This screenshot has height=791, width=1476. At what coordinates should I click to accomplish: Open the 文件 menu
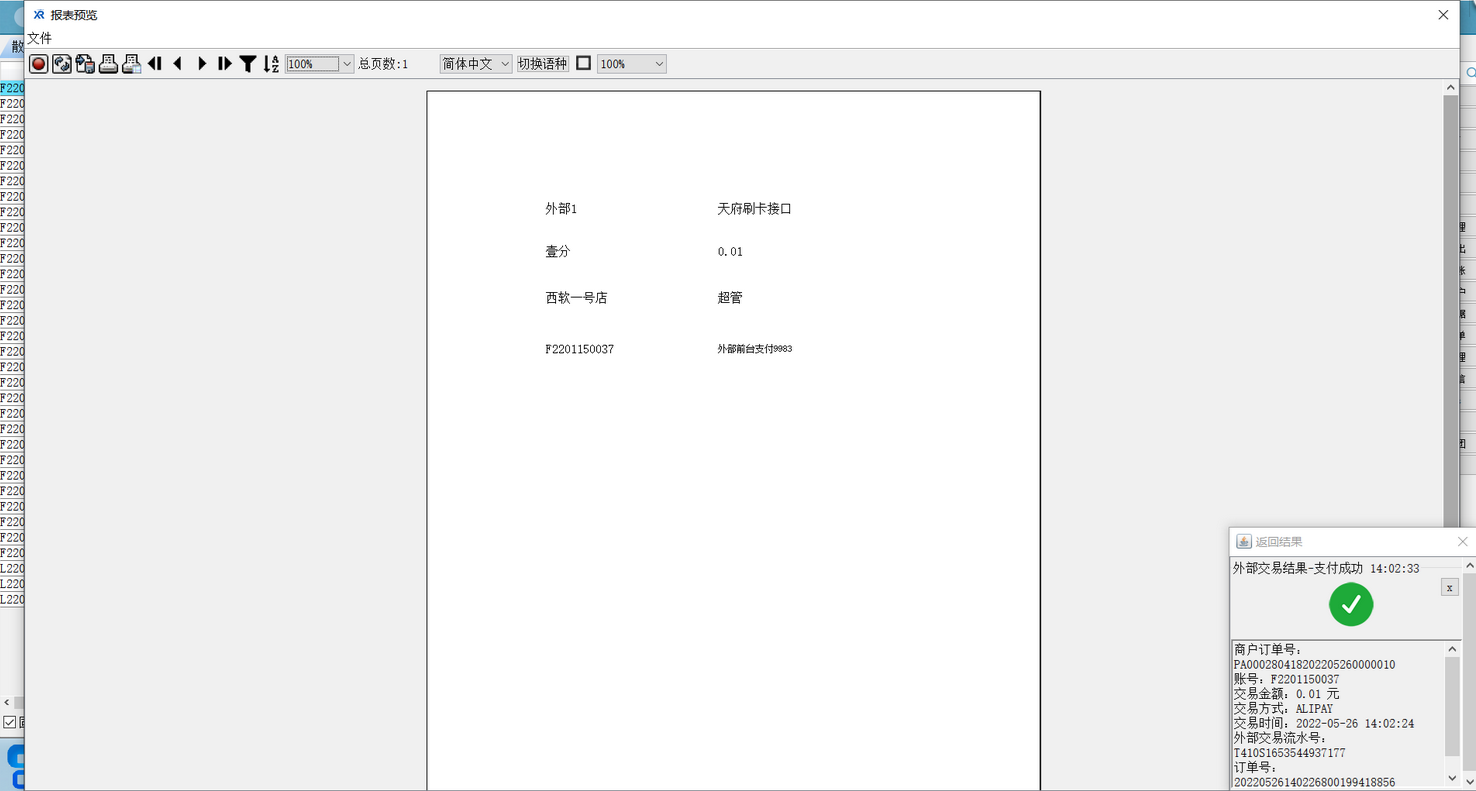point(39,38)
